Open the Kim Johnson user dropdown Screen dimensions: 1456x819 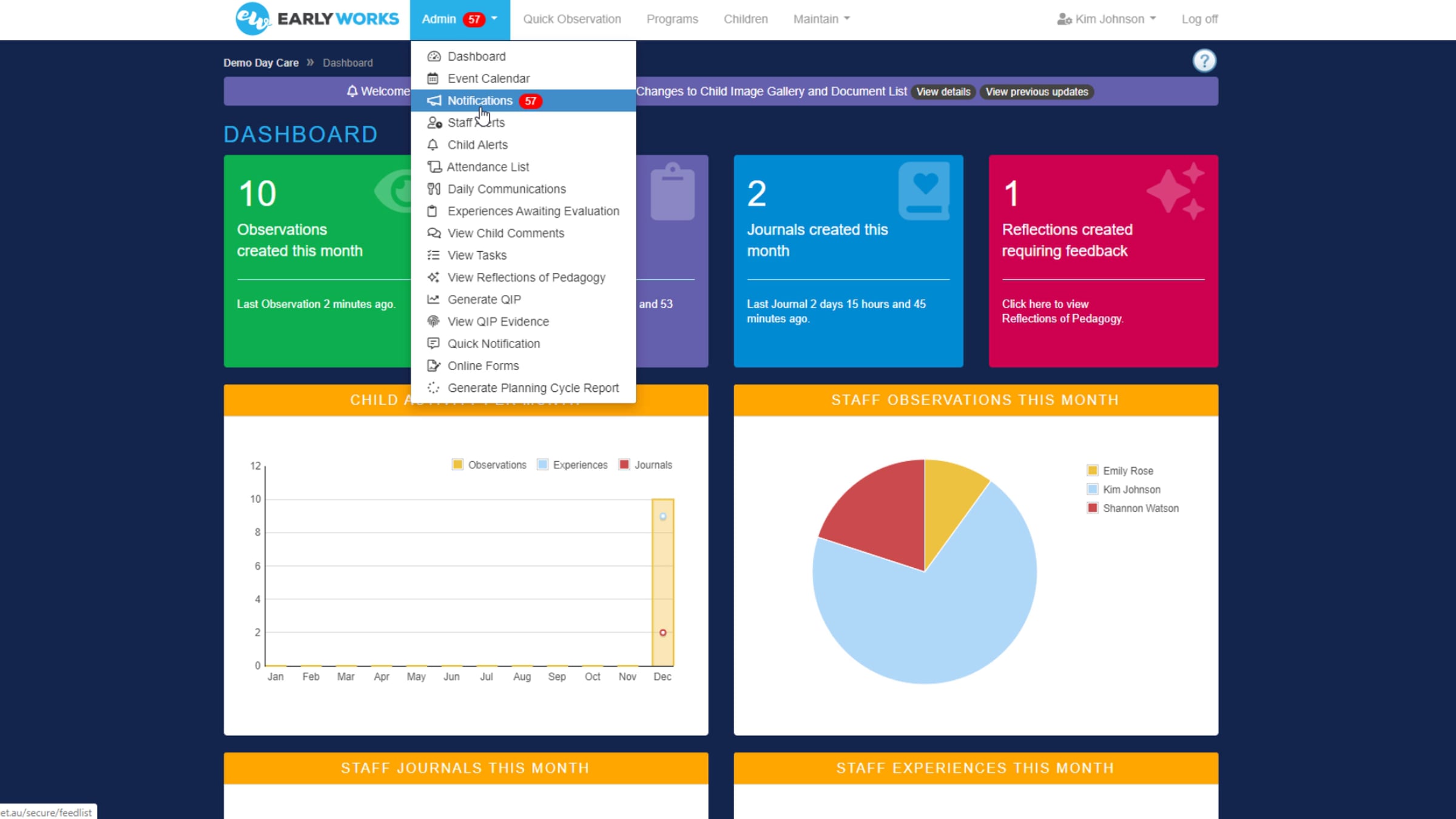[x=1107, y=19]
